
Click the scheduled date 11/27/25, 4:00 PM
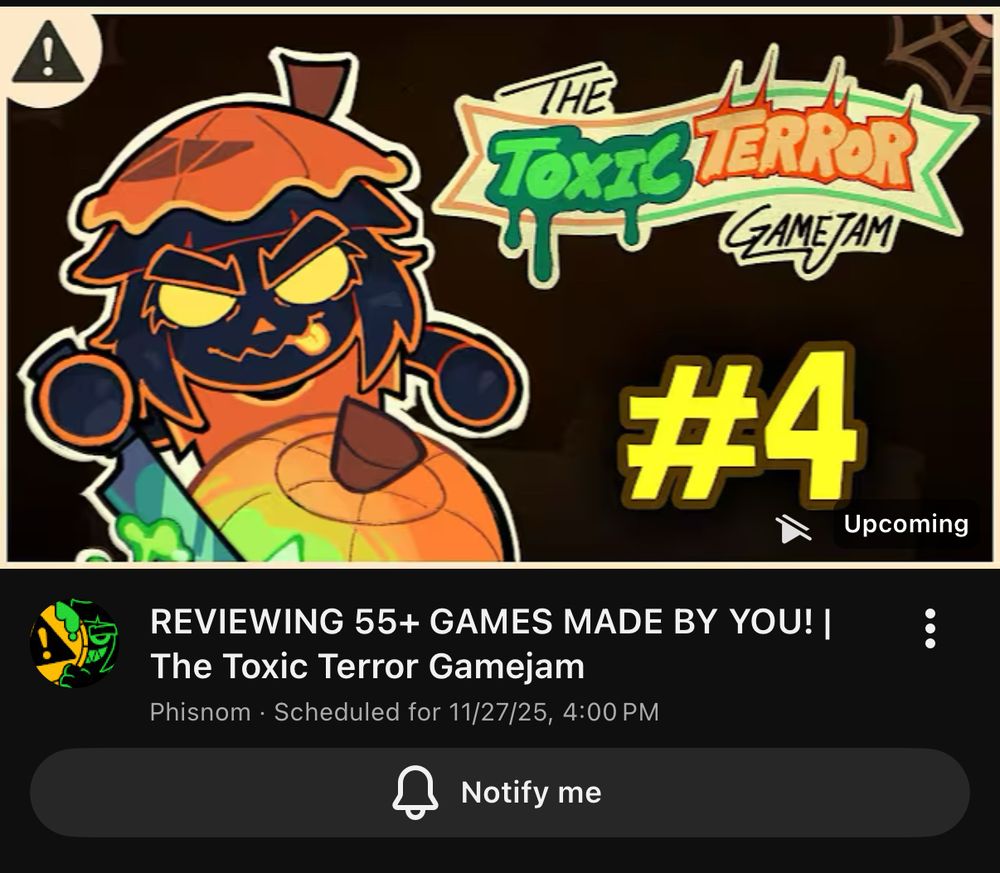(554, 712)
